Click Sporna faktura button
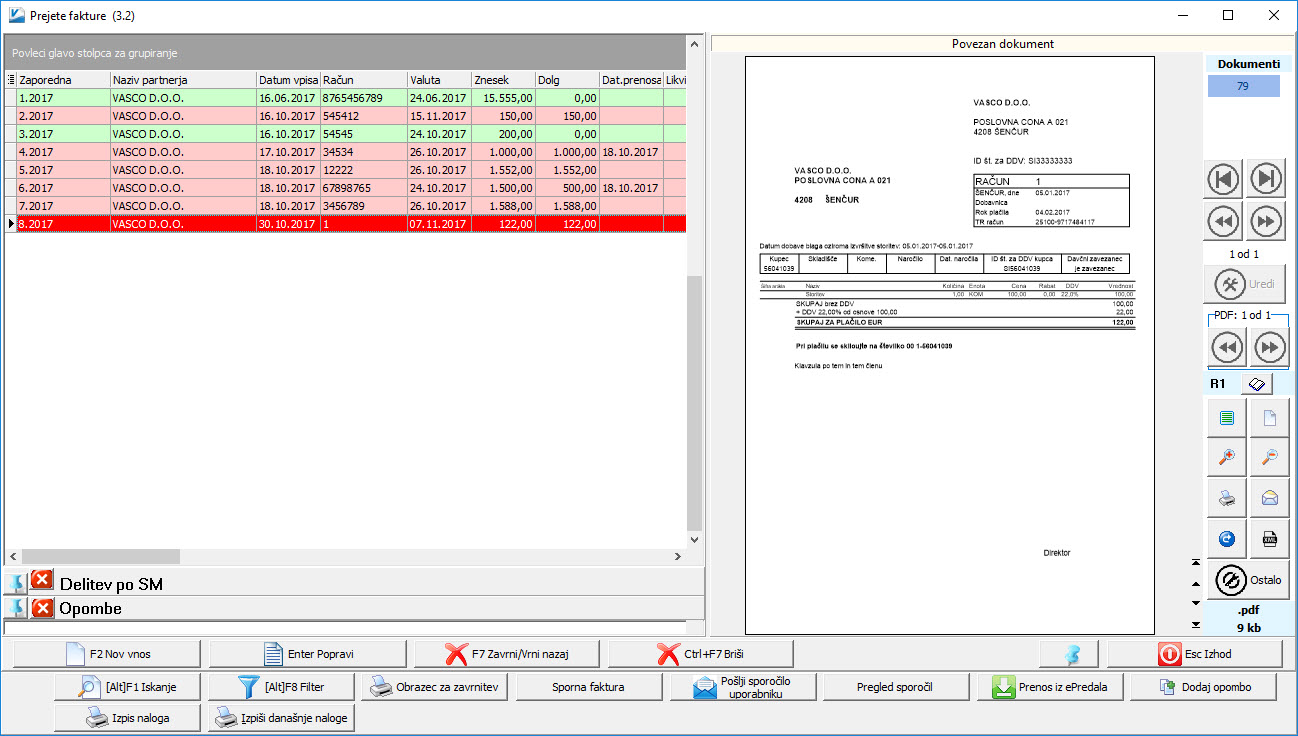 [588, 687]
